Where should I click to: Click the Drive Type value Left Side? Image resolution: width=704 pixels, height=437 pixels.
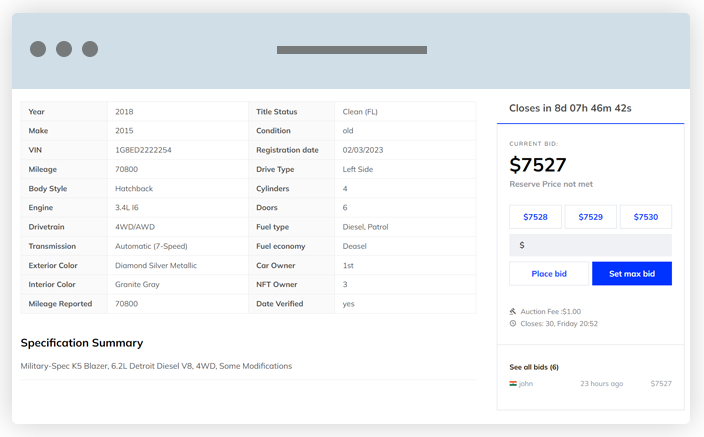click(357, 169)
